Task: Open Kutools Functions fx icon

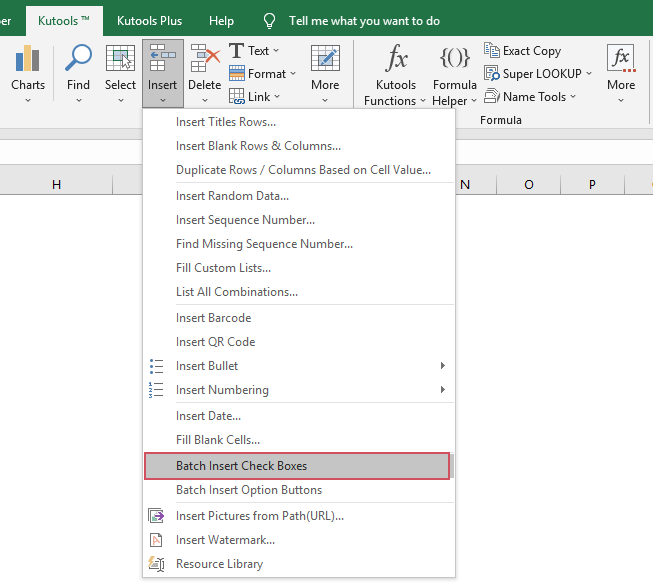Action: pyautogui.click(x=396, y=58)
